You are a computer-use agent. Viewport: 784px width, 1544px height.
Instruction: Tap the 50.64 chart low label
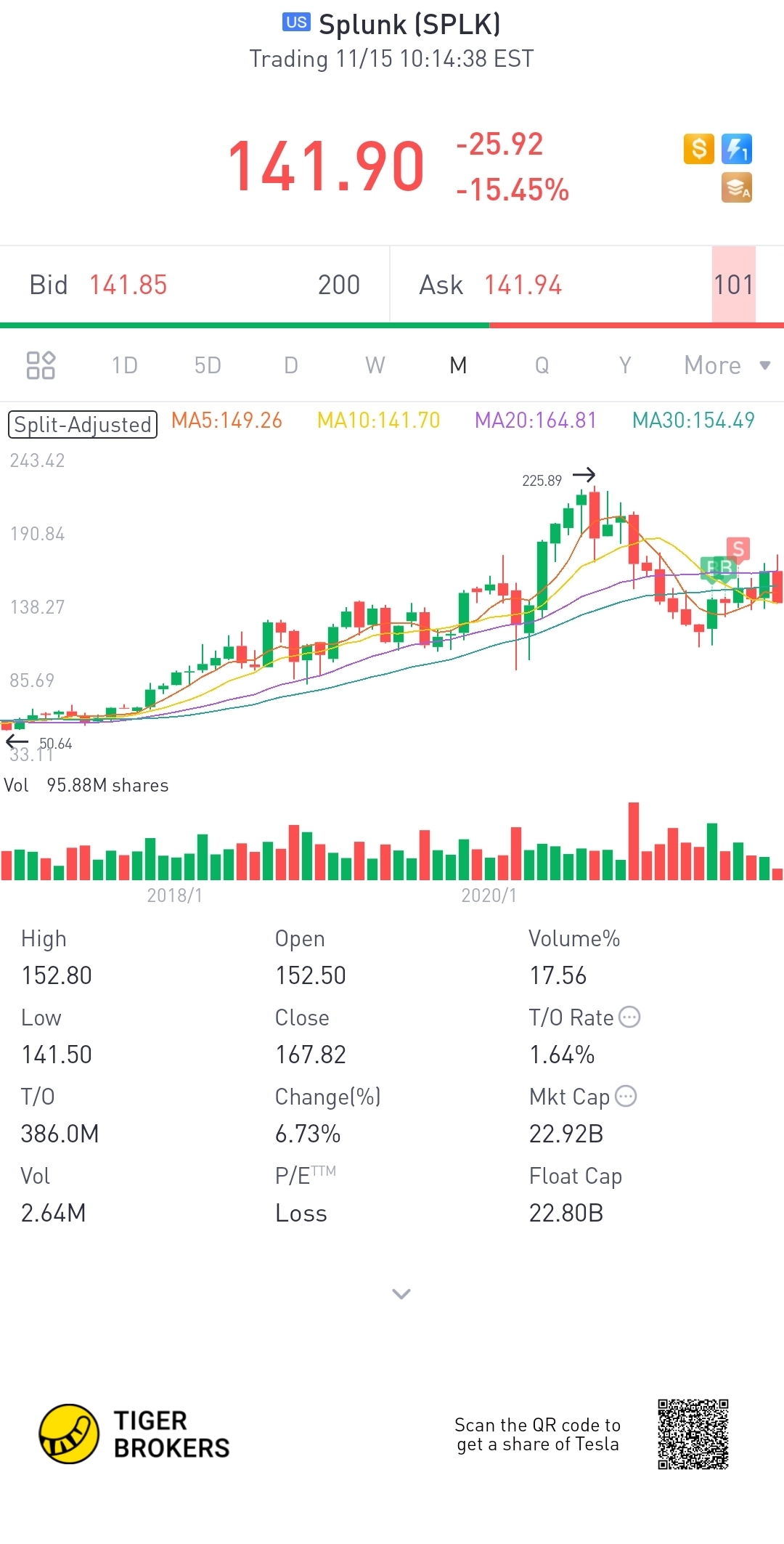pos(55,743)
